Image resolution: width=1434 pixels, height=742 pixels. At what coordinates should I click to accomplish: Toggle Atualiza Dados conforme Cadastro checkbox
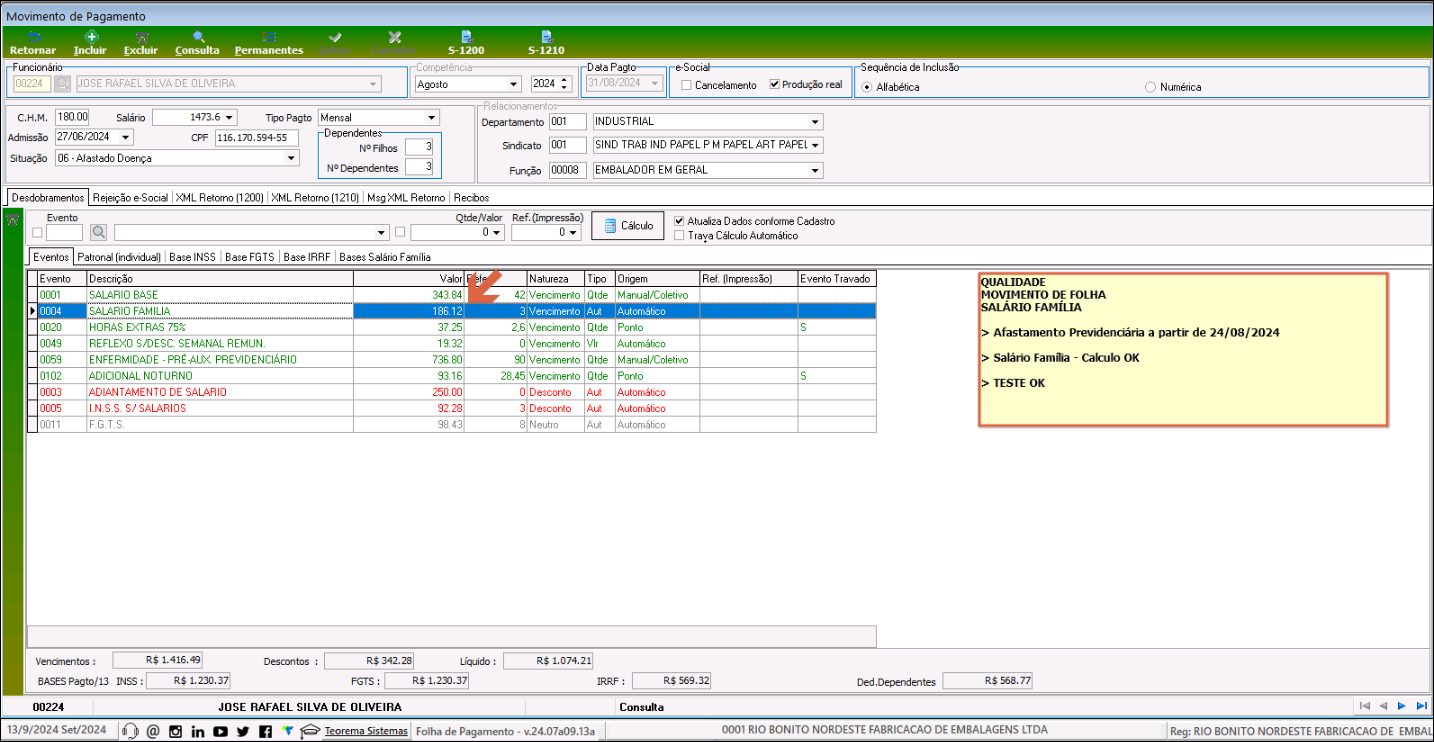point(680,221)
